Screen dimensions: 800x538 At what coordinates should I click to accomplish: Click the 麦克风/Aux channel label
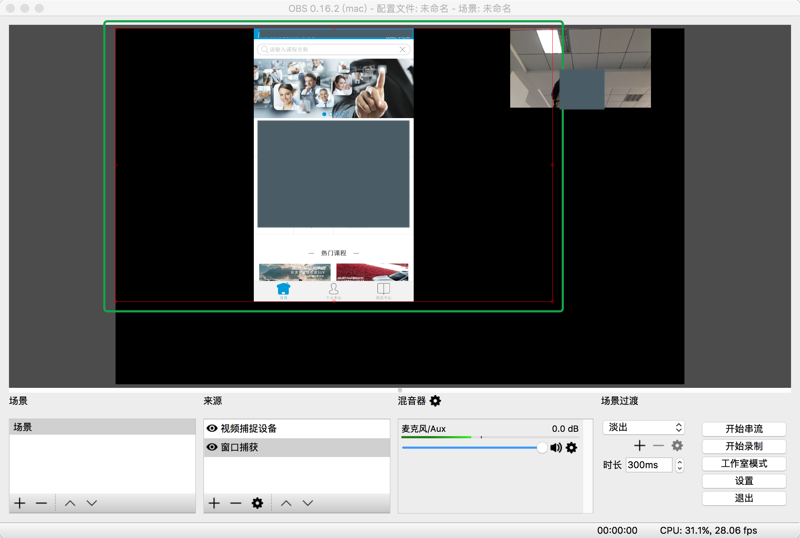point(423,429)
